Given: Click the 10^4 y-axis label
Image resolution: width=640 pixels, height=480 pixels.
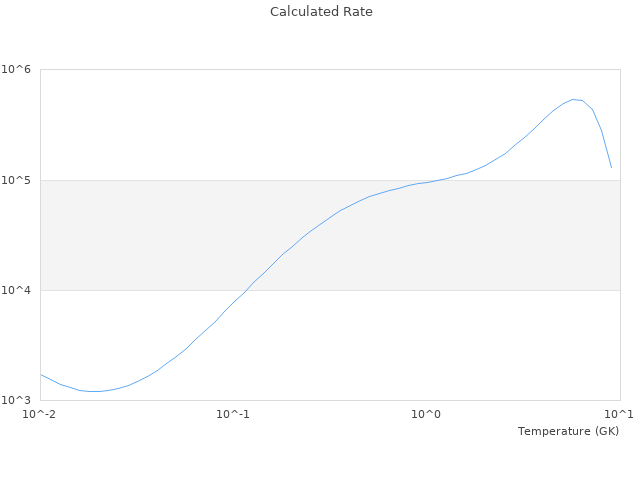Looking at the screenshot, I should [16, 290].
